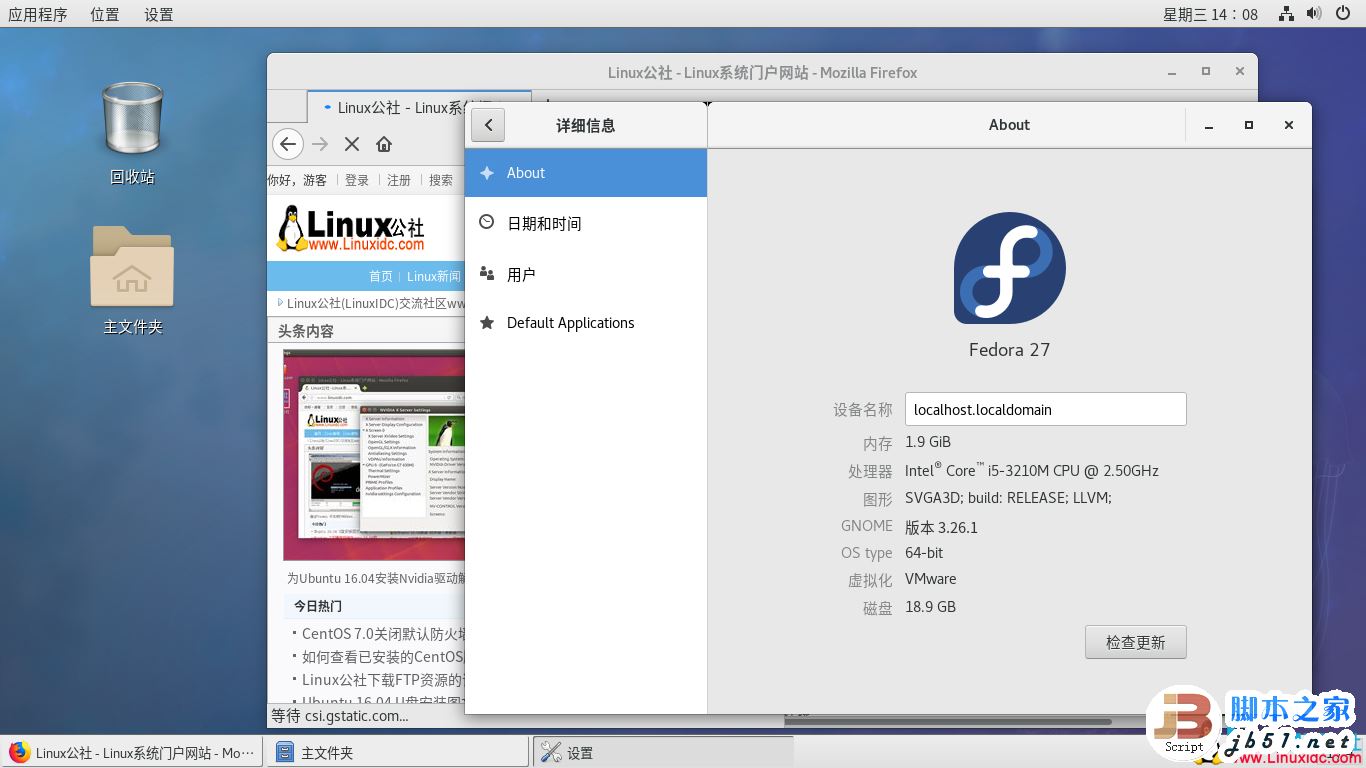Screen dimensions: 1366x768
Task: Open the 主文件夹 home folder desktop icon
Action: [132, 280]
